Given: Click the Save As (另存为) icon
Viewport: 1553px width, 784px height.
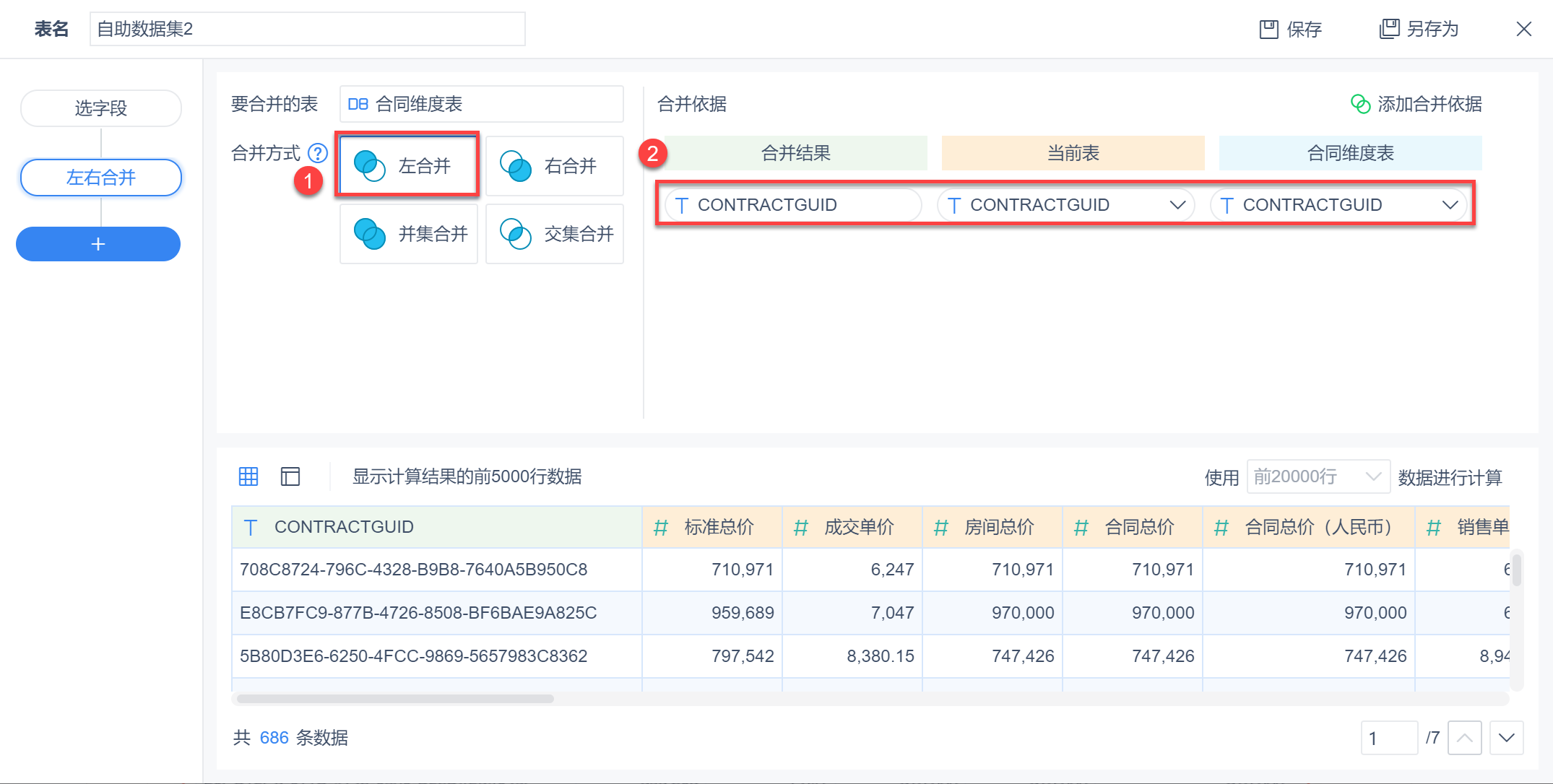Looking at the screenshot, I should click(1389, 29).
